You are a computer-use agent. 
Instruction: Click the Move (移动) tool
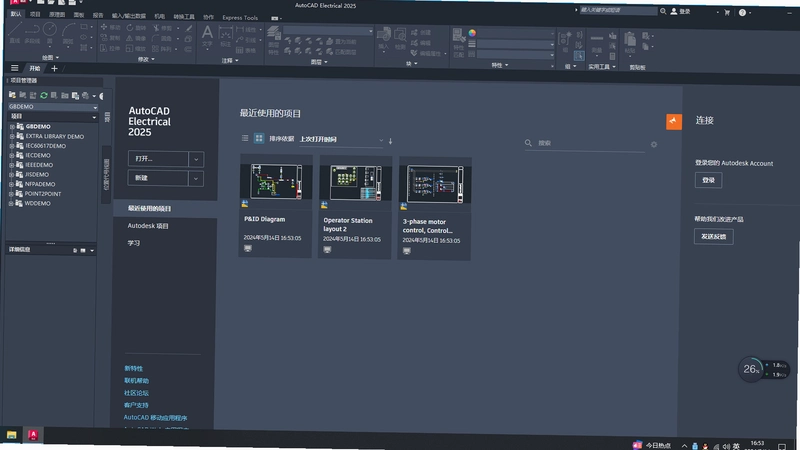click(110, 27)
